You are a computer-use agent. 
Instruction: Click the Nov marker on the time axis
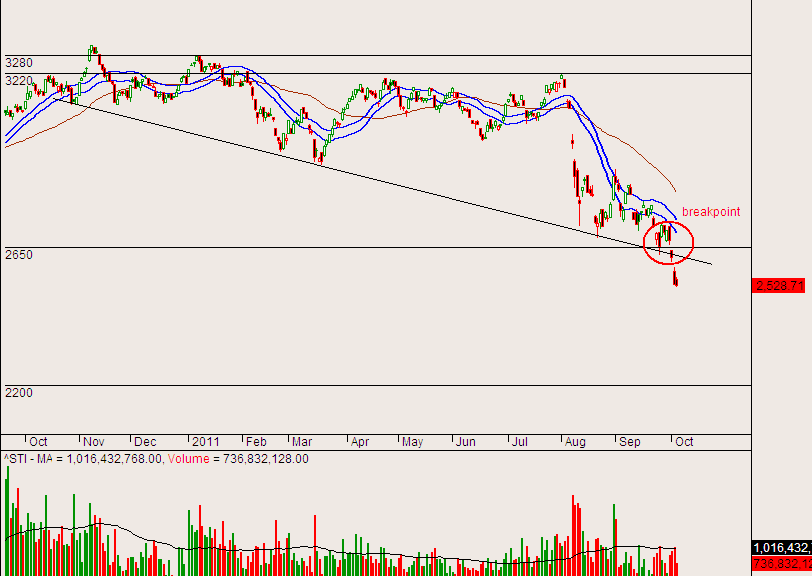(94, 441)
